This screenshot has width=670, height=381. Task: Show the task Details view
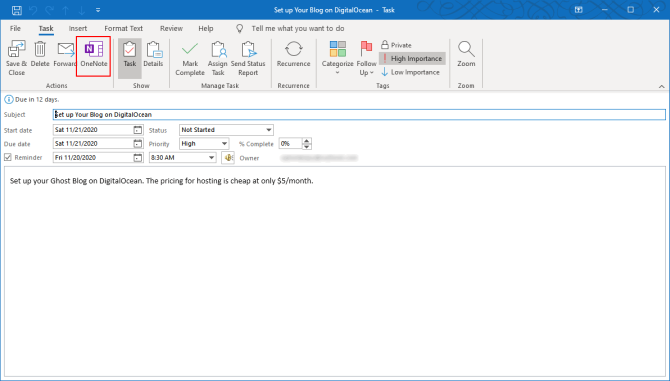(153, 55)
